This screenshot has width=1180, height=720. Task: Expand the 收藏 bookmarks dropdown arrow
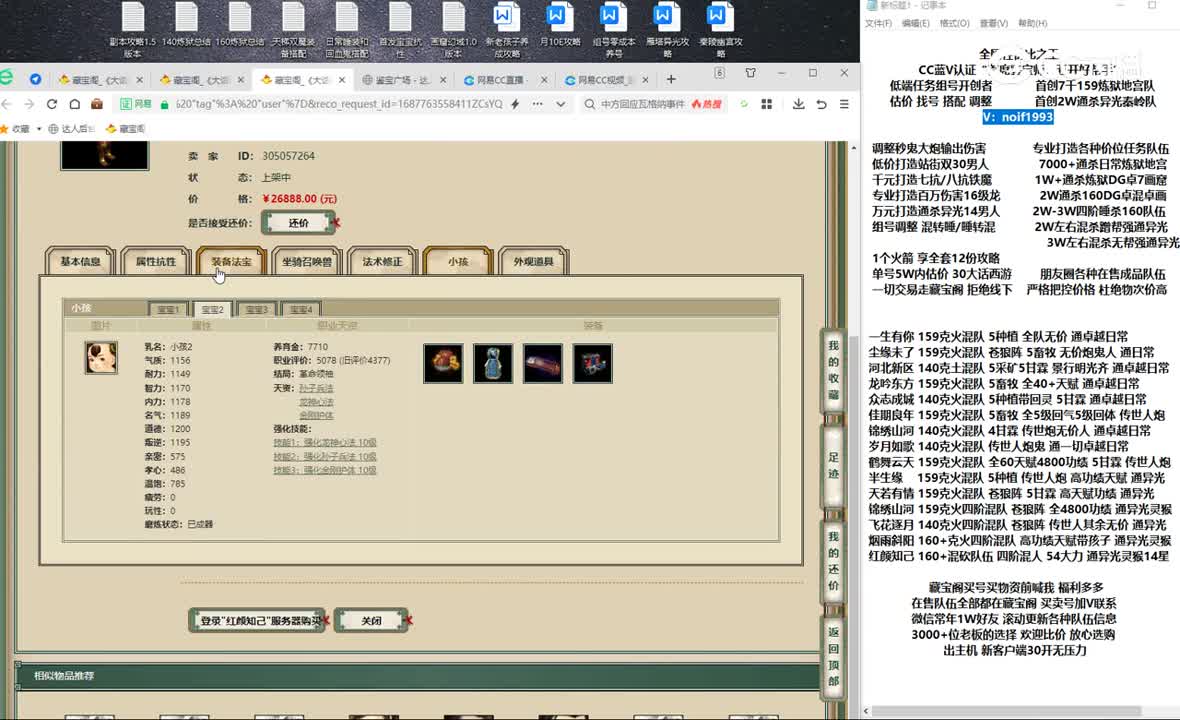tap(39, 129)
